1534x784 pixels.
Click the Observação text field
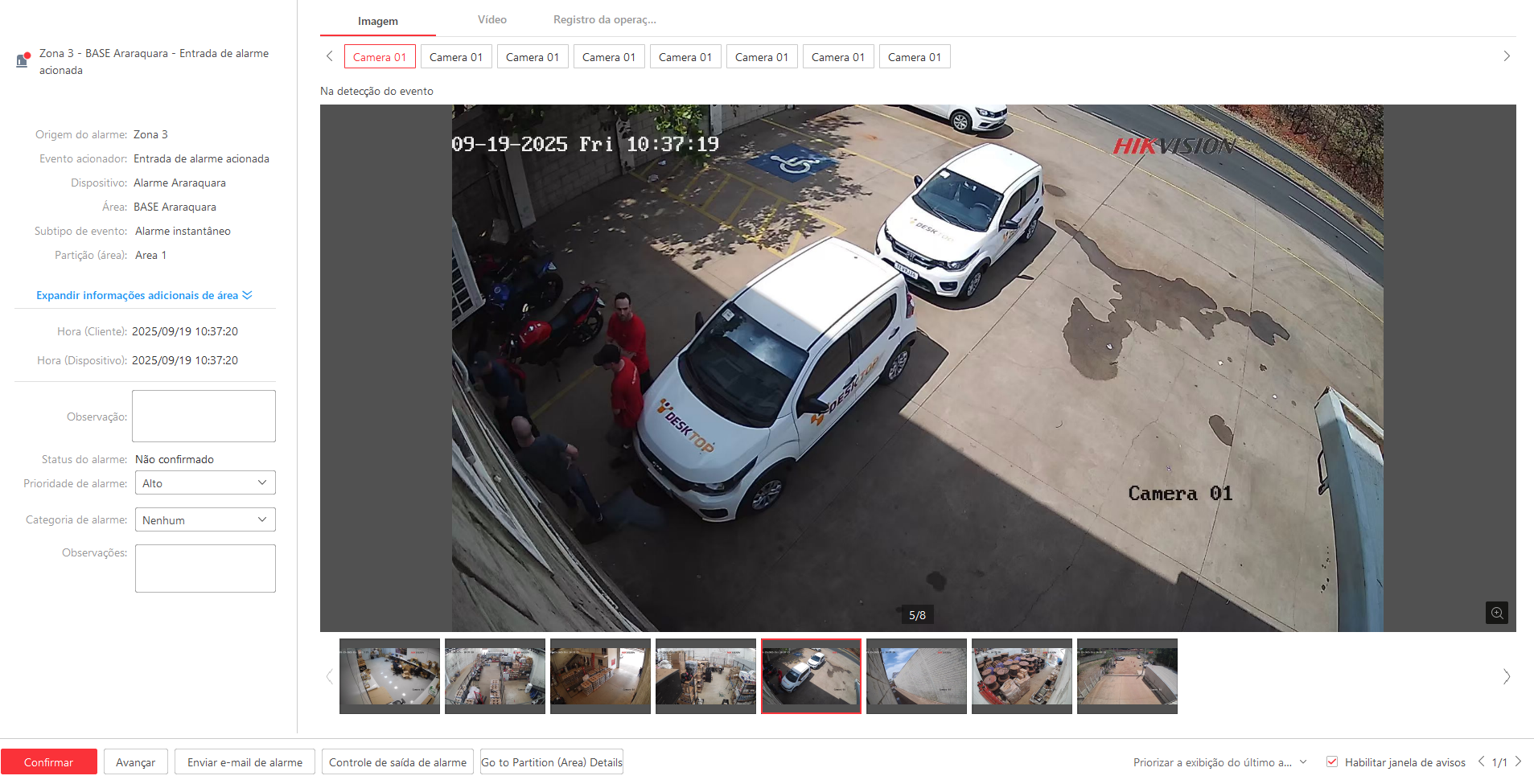tap(204, 416)
